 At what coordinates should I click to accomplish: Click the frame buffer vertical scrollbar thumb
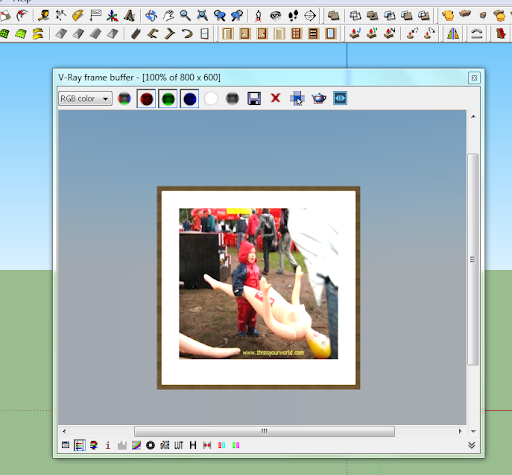pos(473,259)
